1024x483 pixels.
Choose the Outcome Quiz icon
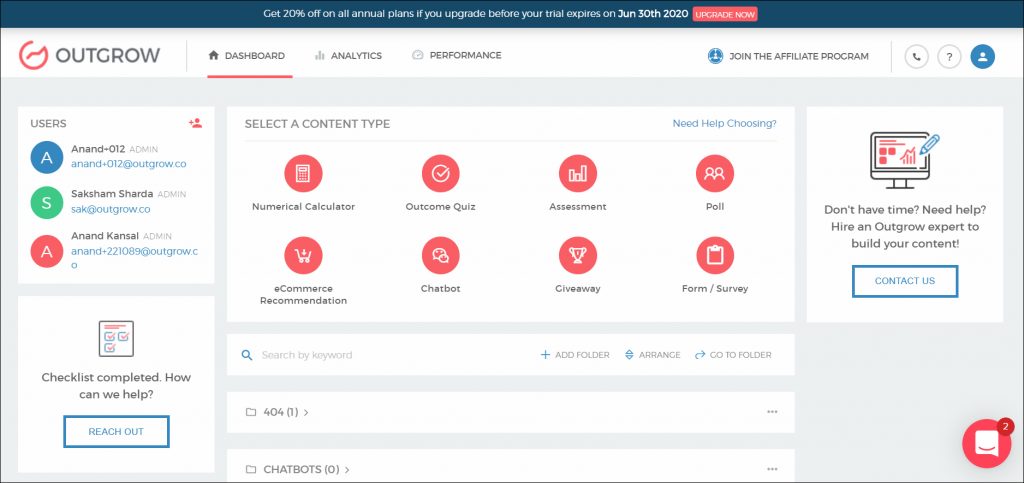[440, 174]
